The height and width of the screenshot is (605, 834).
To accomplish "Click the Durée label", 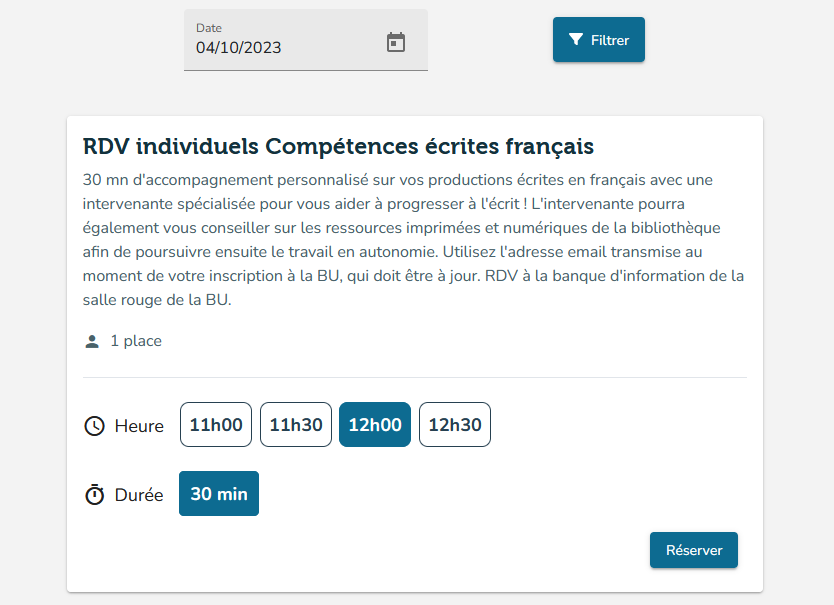I will (139, 495).
